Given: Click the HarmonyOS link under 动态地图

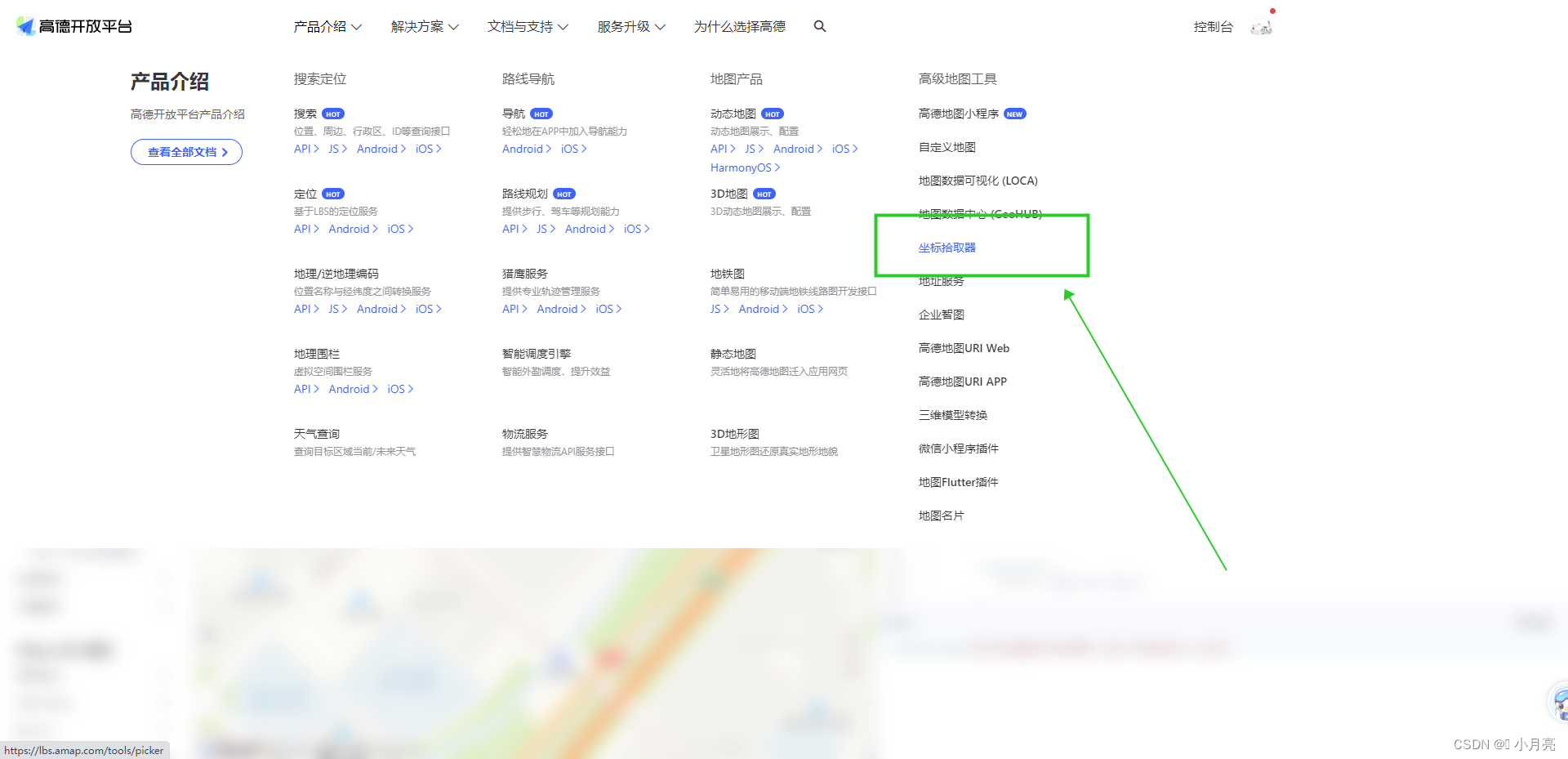Looking at the screenshot, I should (742, 167).
